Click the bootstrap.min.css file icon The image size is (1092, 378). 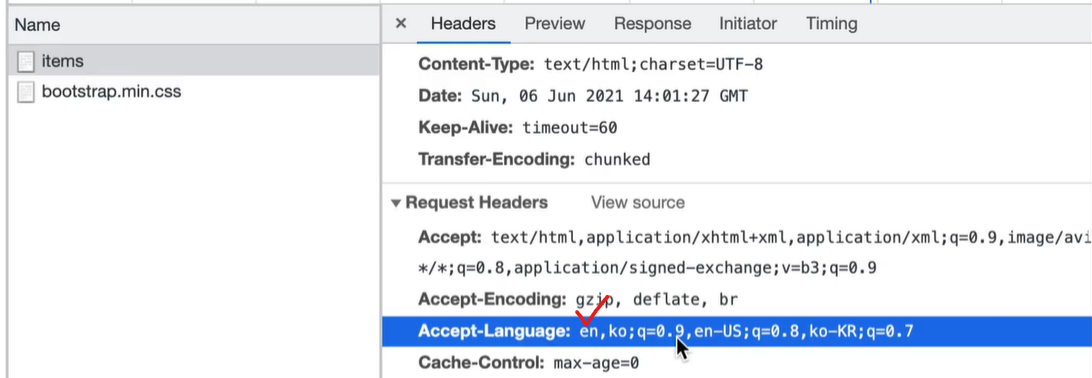(x=26, y=92)
